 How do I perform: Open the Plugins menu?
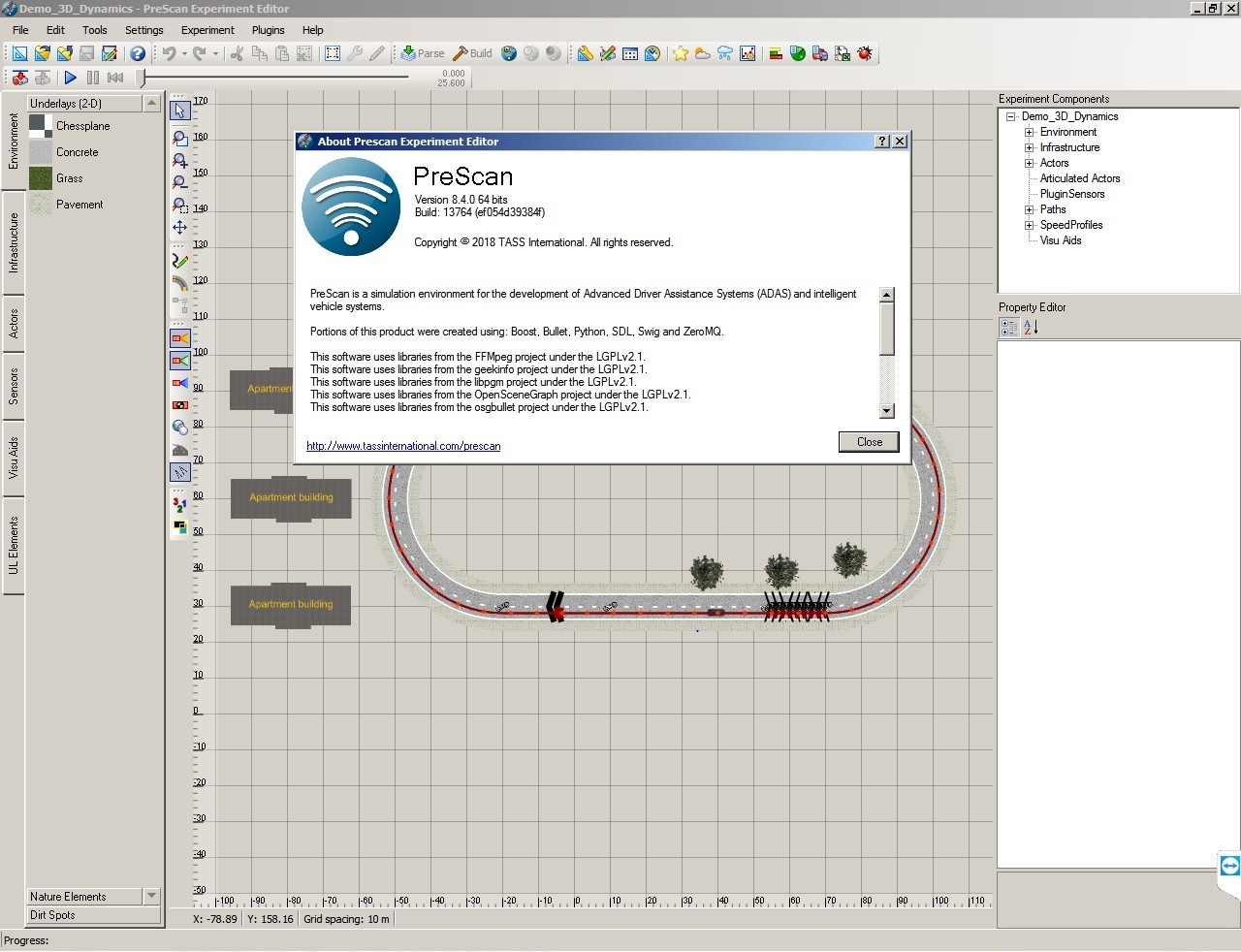269,30
